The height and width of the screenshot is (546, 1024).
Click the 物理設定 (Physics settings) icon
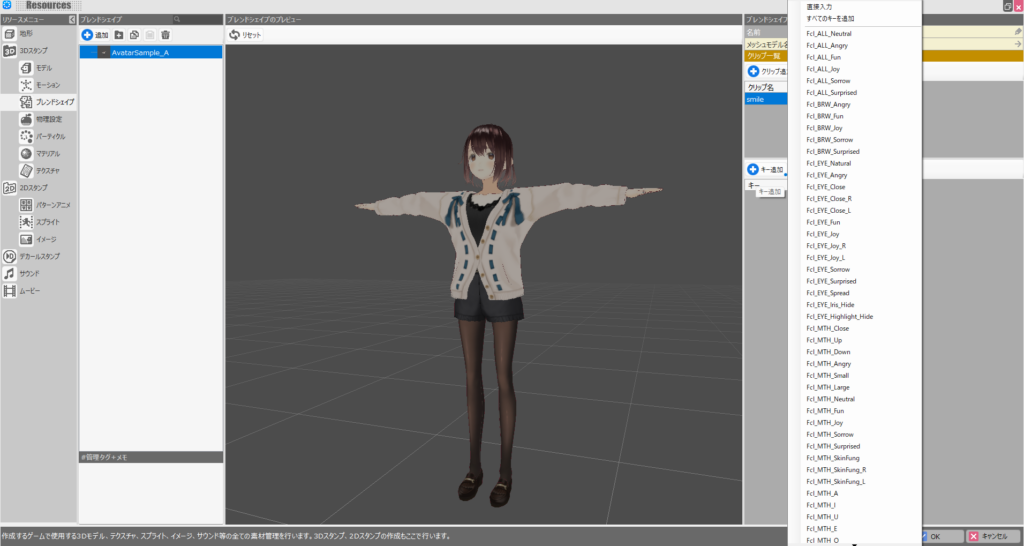point(28,119)
